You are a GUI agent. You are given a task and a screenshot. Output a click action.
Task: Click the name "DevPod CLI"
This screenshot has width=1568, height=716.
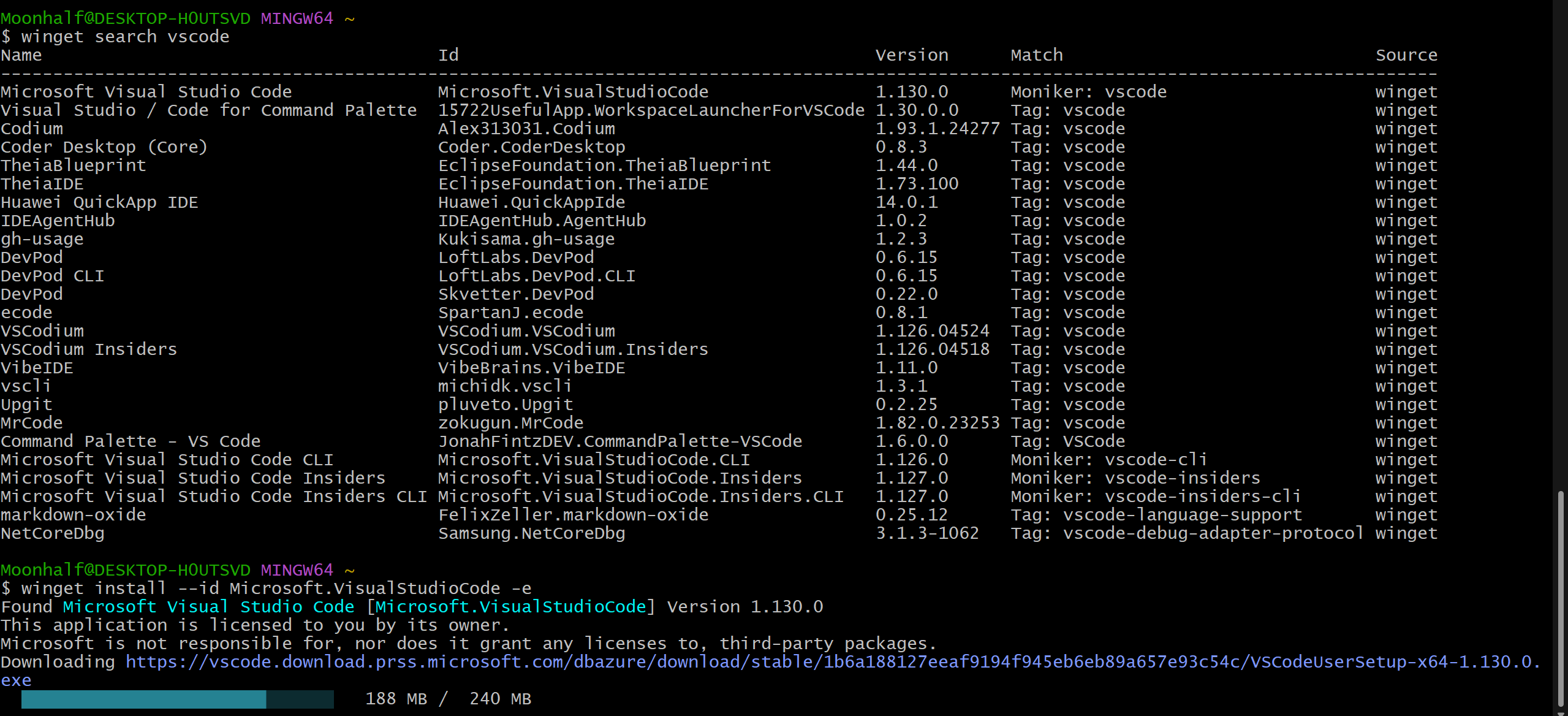click(x=53, y=276)
